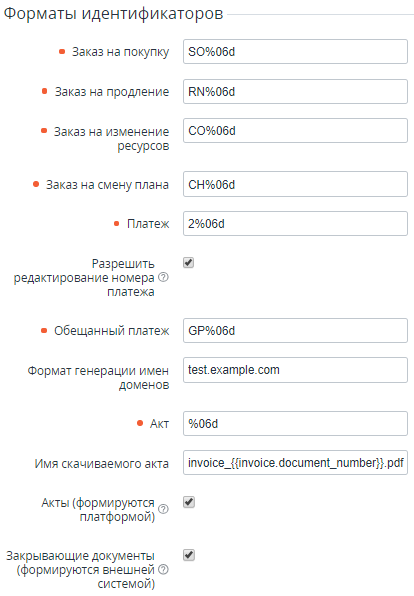Focus the Заказ на покупку field
Image resolution: width=414 pixels, height=596 pixels.
295,52
